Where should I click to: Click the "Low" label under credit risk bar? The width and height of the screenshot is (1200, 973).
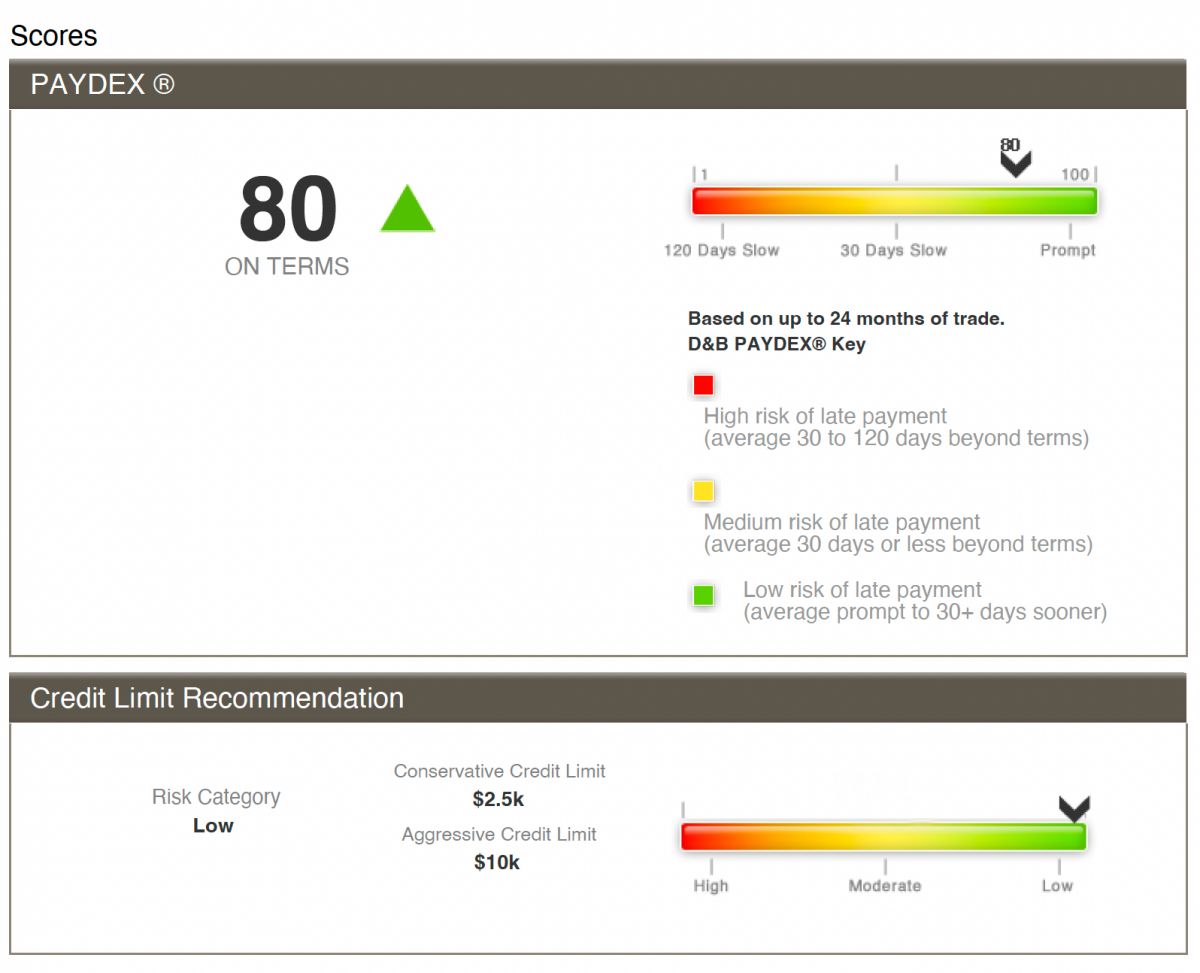click(x=1057, y=886)
